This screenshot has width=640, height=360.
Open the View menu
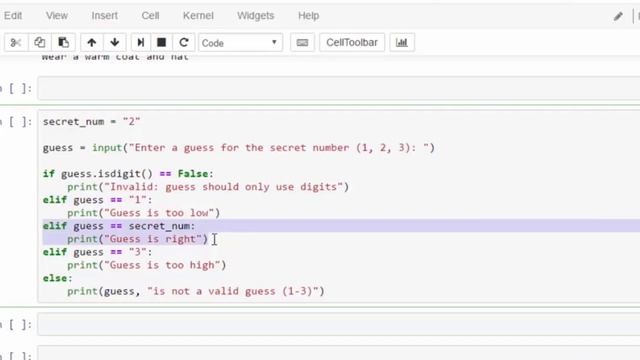click(x=57, y=16)
